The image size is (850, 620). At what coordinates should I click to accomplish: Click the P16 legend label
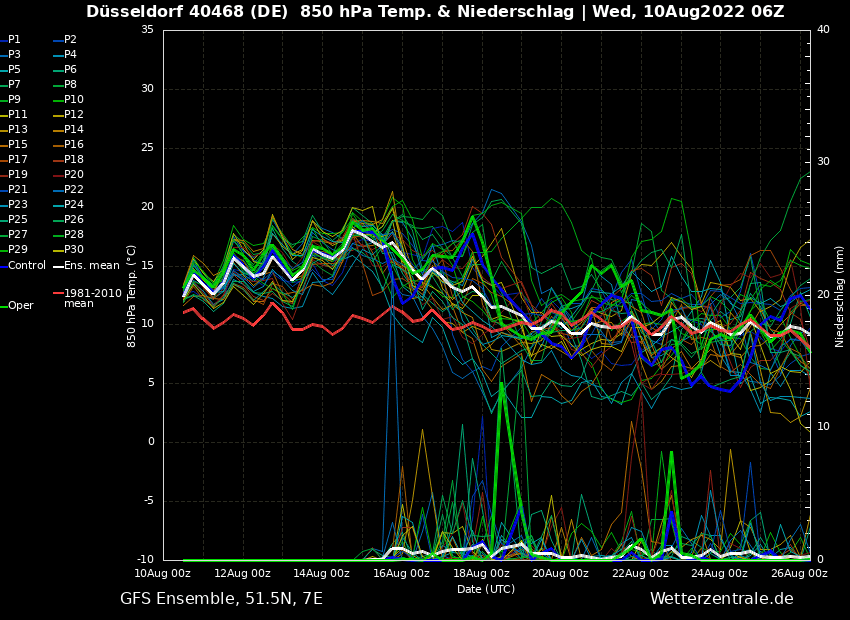pos(74,145)
